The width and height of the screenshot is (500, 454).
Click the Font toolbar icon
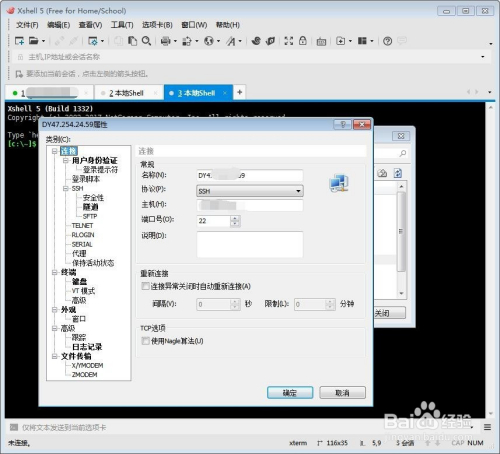pos(231,41)
